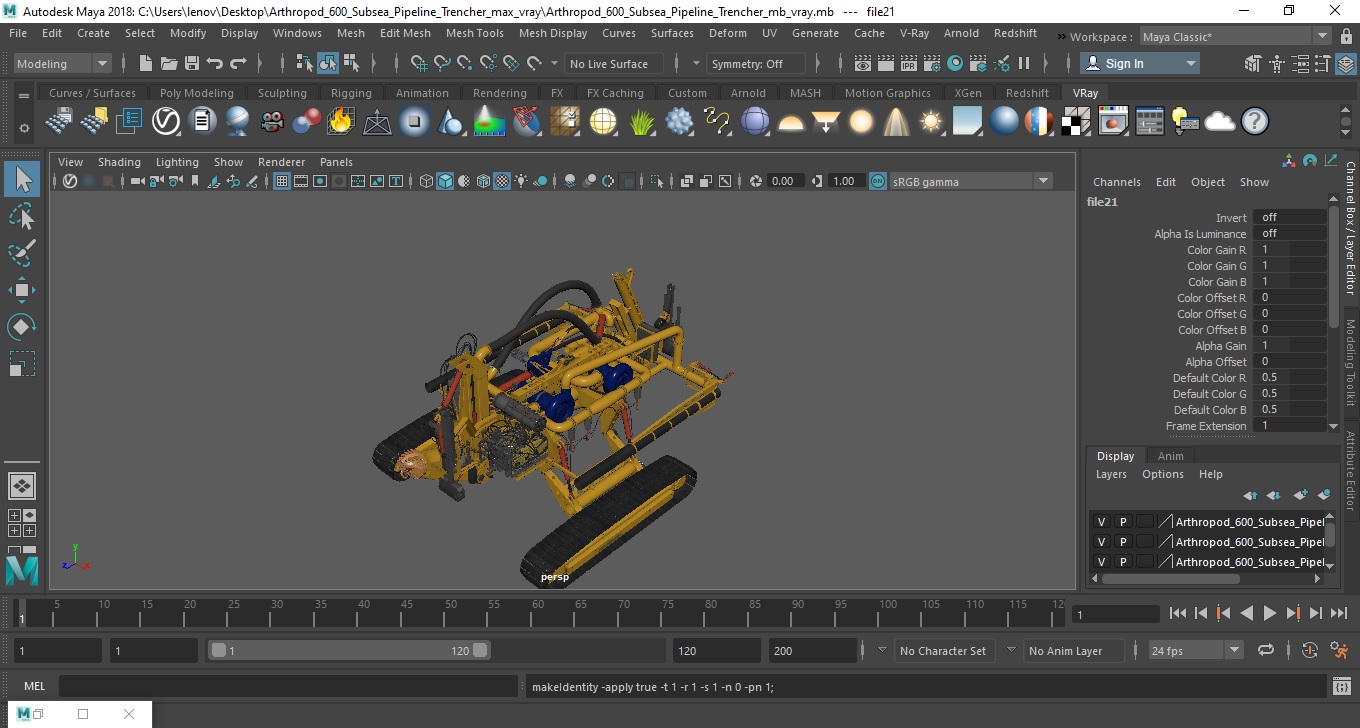The width and height of the screenshot is (1360, 728).
Task: Open the Attribute Editor side tab
Action: 1350,471
